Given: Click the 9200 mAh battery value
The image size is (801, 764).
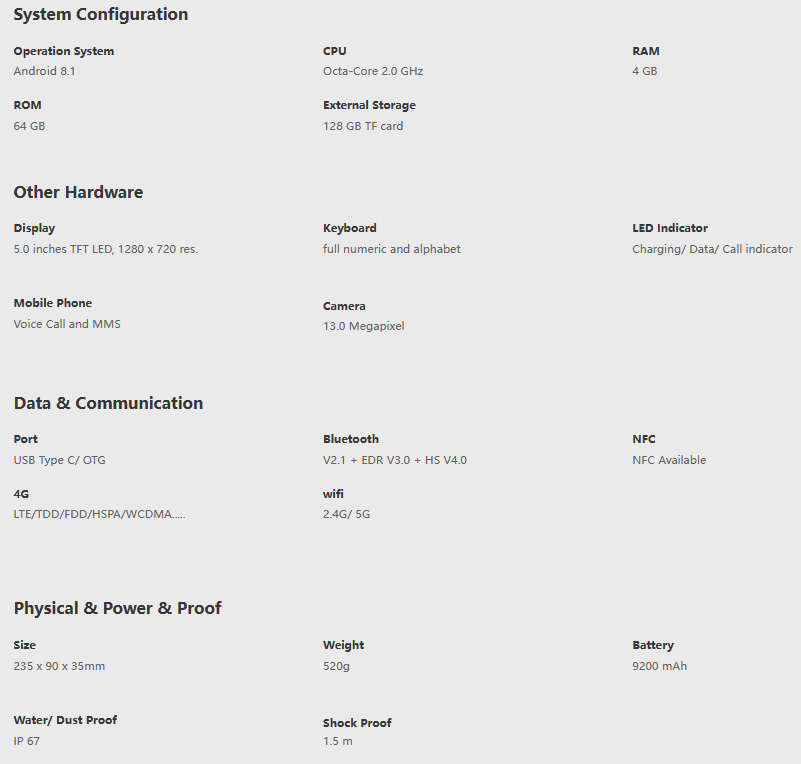Looking at the screenshot, I should pyautogui.click(x=659, y=666).
